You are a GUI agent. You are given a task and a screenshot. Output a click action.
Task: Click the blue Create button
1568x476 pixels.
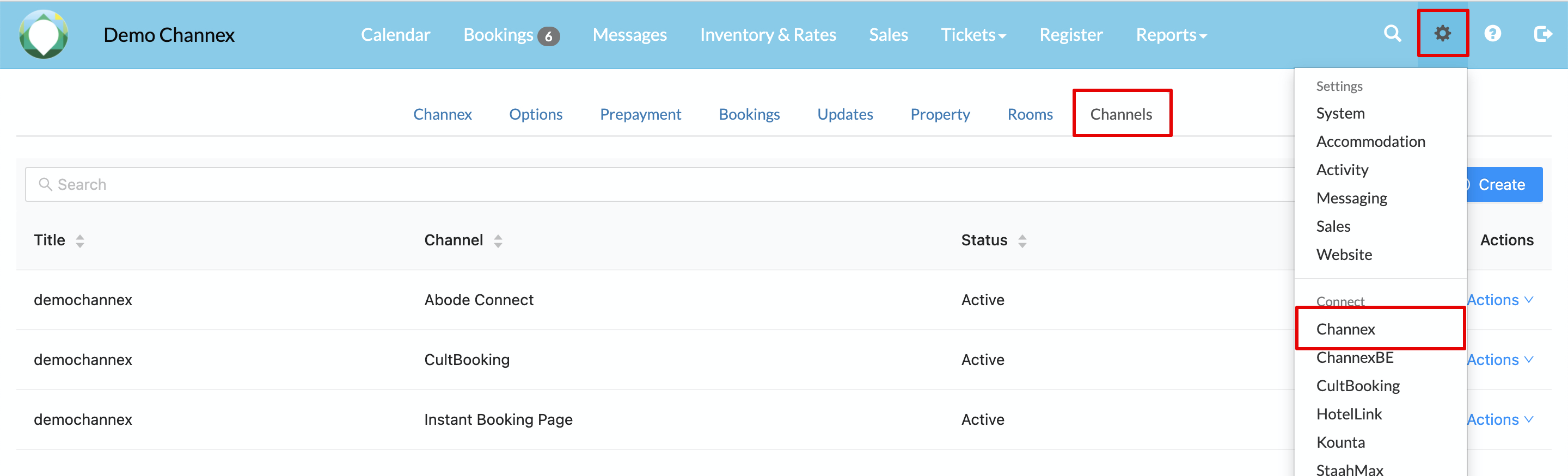pos(1505,184)
